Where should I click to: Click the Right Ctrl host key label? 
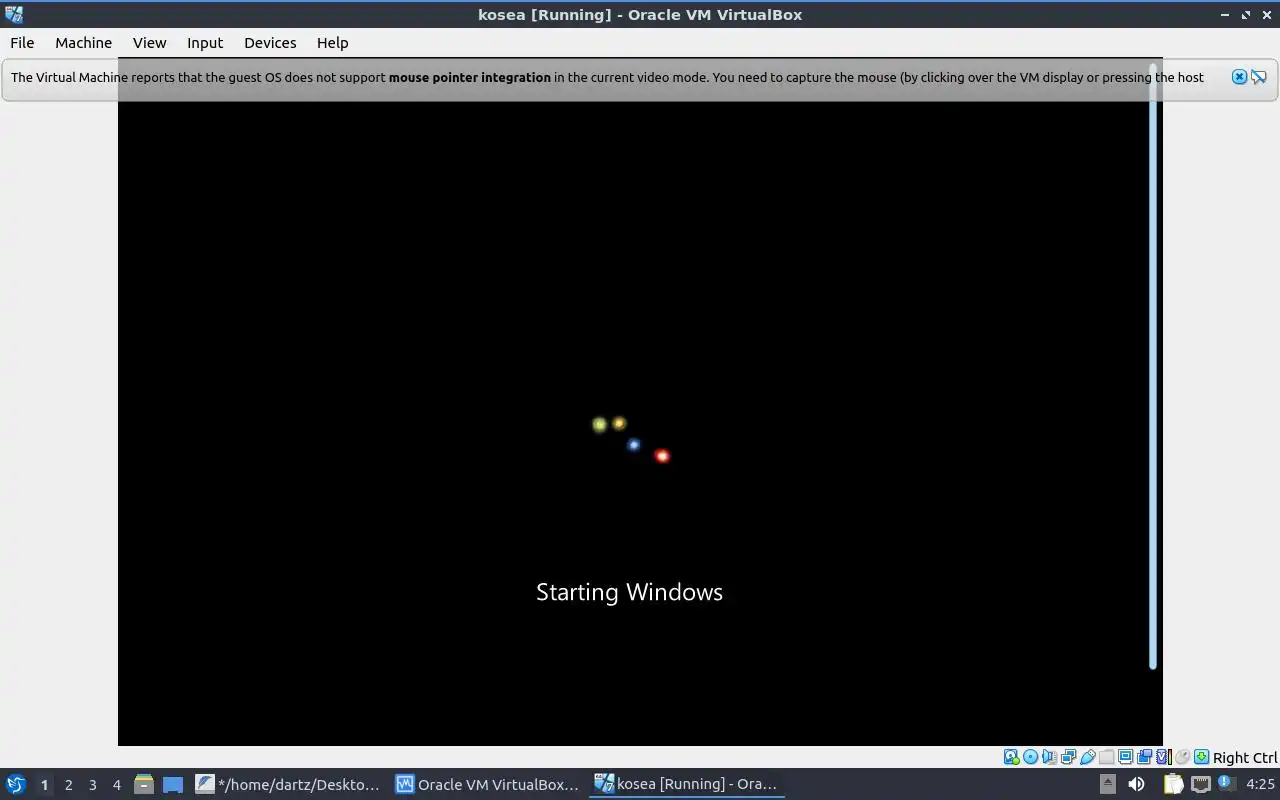(x=1245, y=758)
